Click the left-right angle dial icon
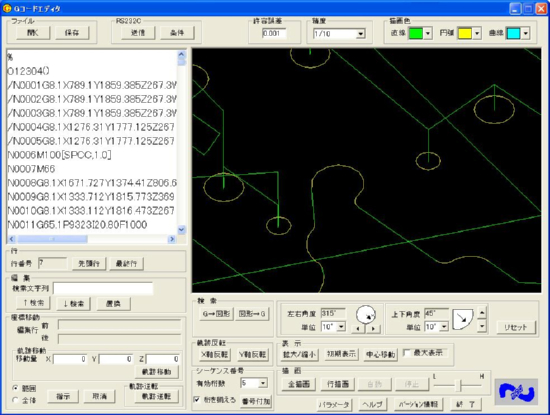This screenshot has width=550, height=415. click(x=366, y=314)
